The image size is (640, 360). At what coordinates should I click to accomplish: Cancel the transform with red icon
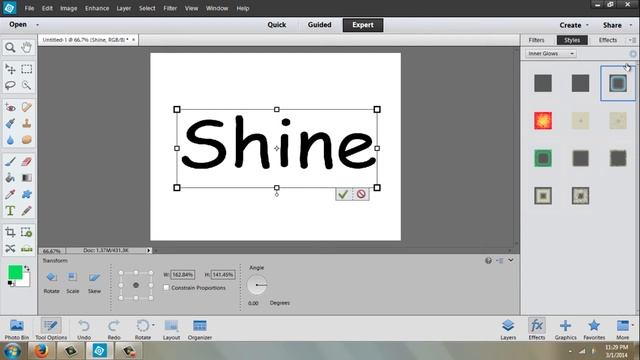[x=361, y=194]
